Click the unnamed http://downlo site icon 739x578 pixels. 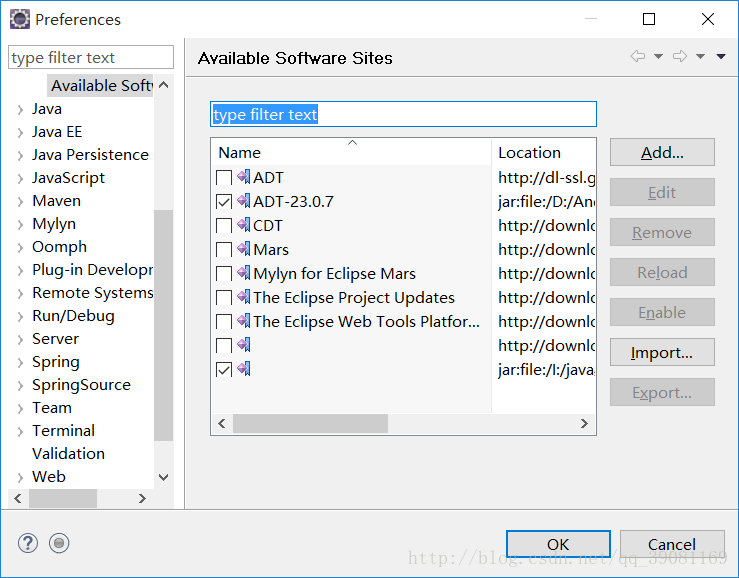pyautogui.click(x=244, y=346)
